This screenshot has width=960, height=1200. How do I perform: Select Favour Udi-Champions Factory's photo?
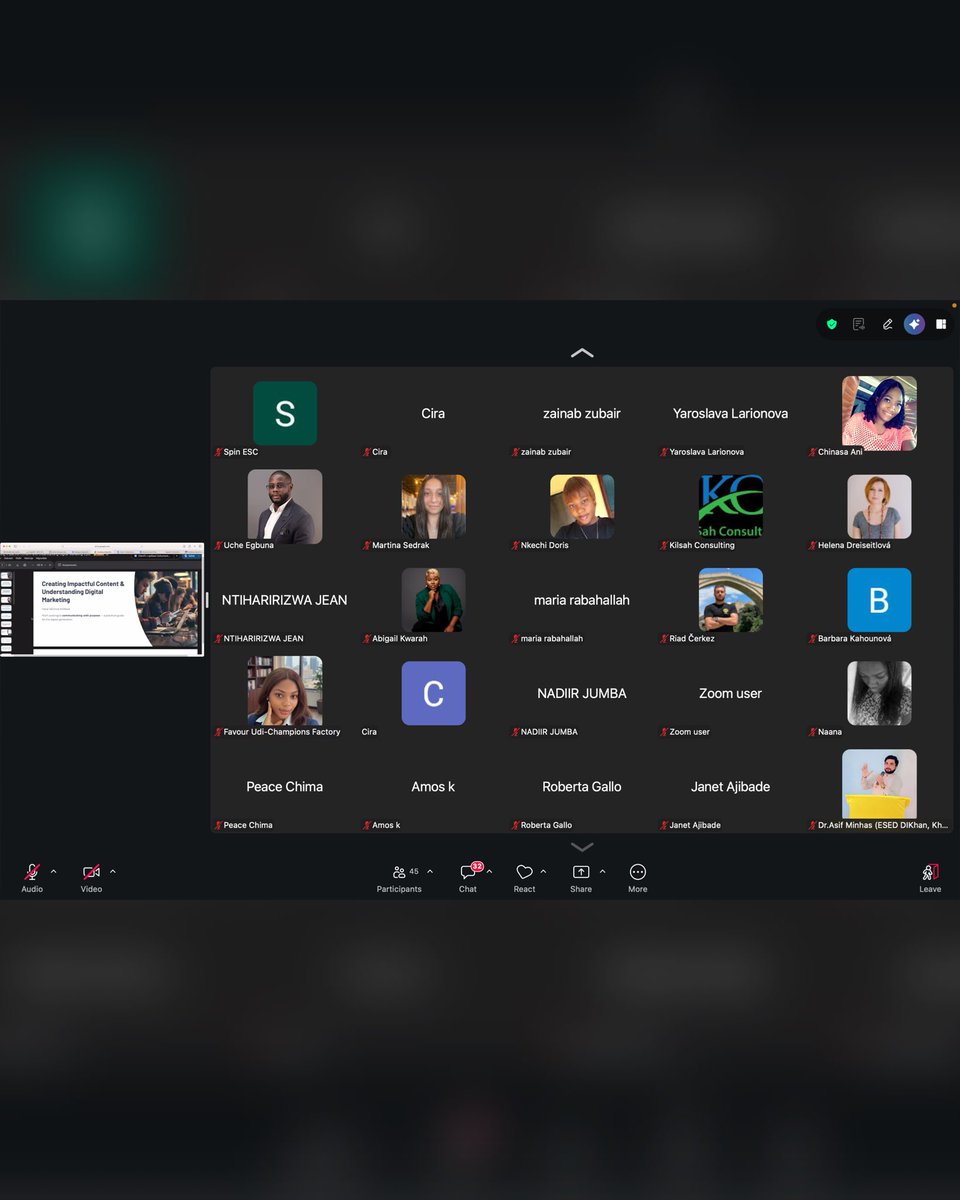(x=285, y=691)
